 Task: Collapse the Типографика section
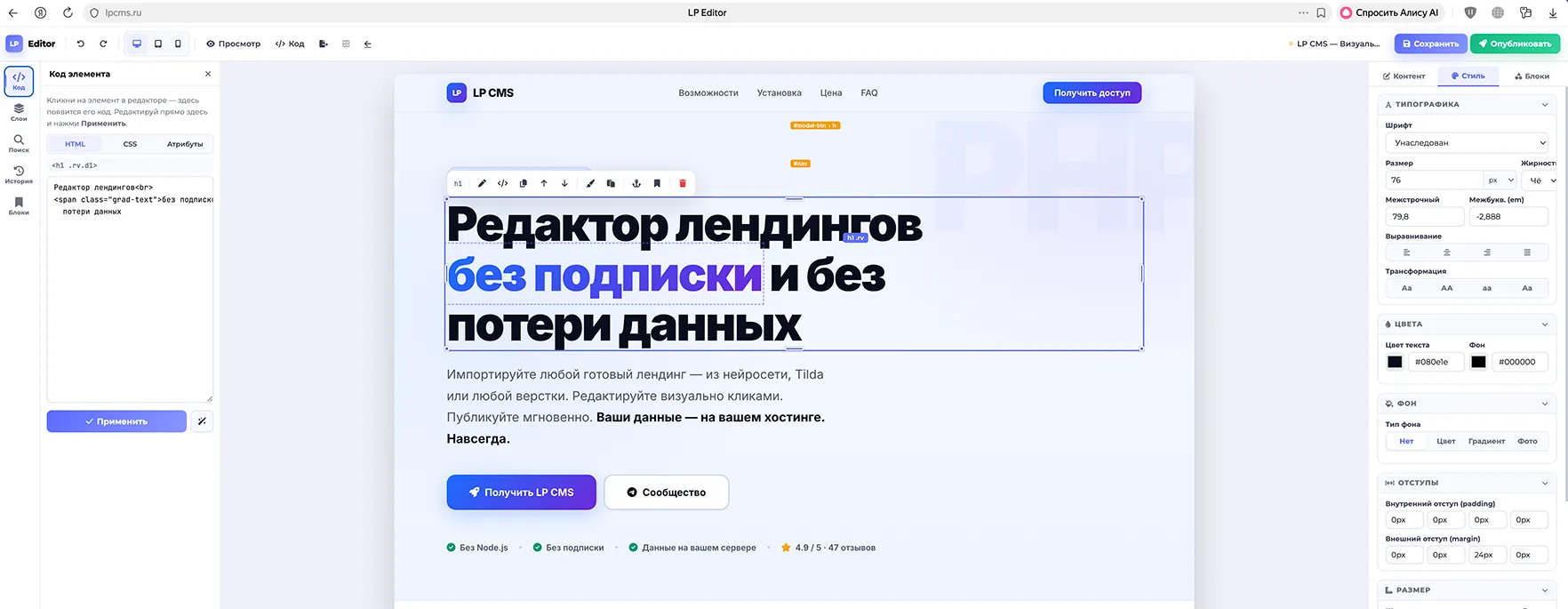(x=1545, y=105)
